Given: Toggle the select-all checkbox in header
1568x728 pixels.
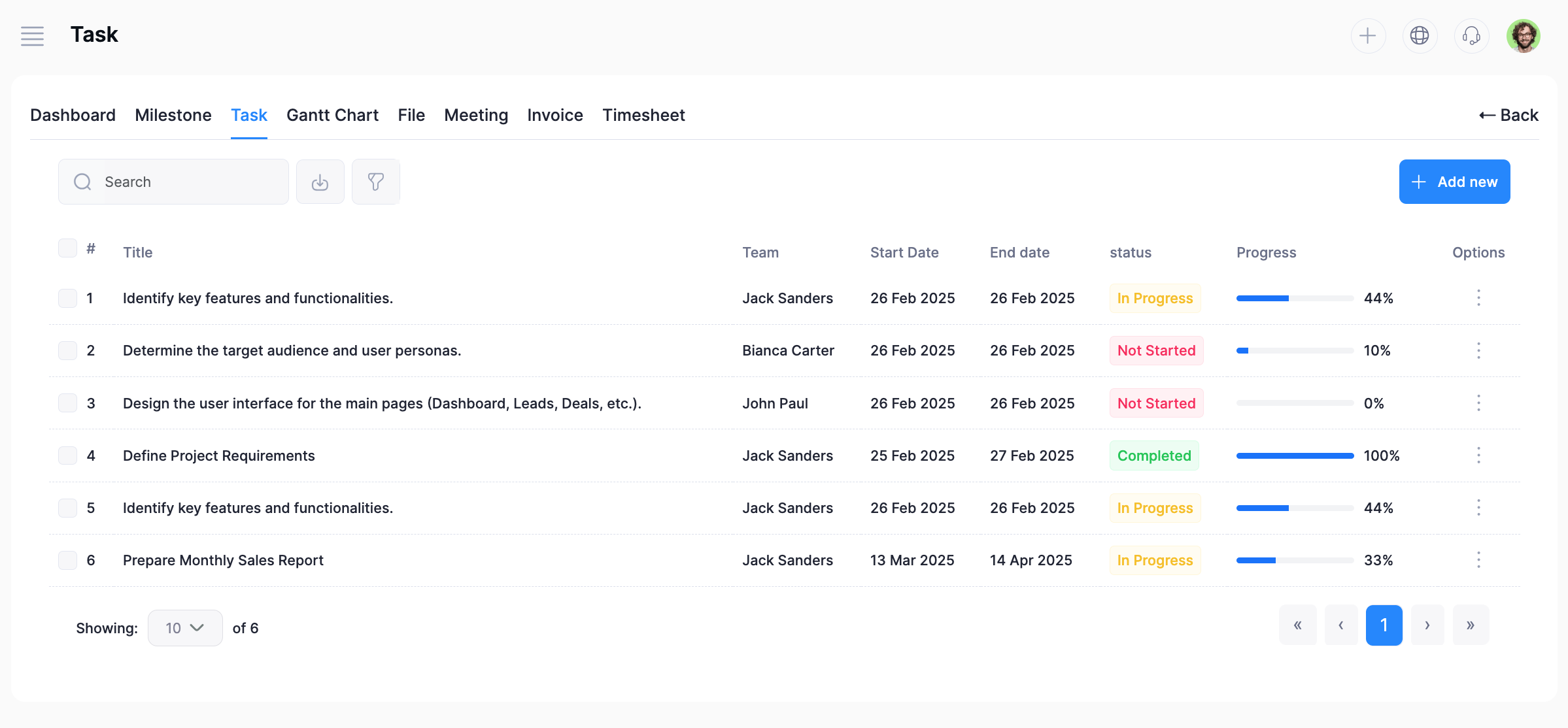Looking at the screenshot, I should (x=67, y=248).
